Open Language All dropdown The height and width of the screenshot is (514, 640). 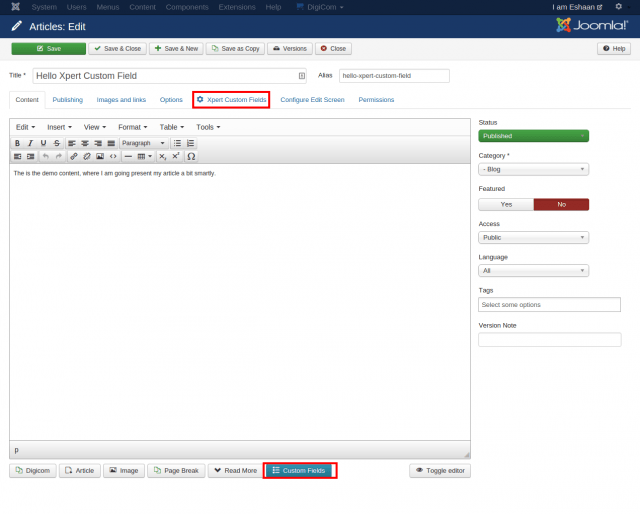533,271
